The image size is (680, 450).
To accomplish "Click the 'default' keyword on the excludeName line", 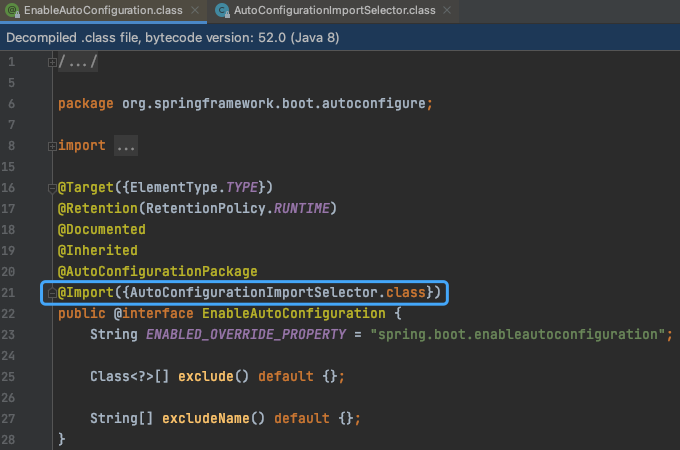I will pos(302,418).
